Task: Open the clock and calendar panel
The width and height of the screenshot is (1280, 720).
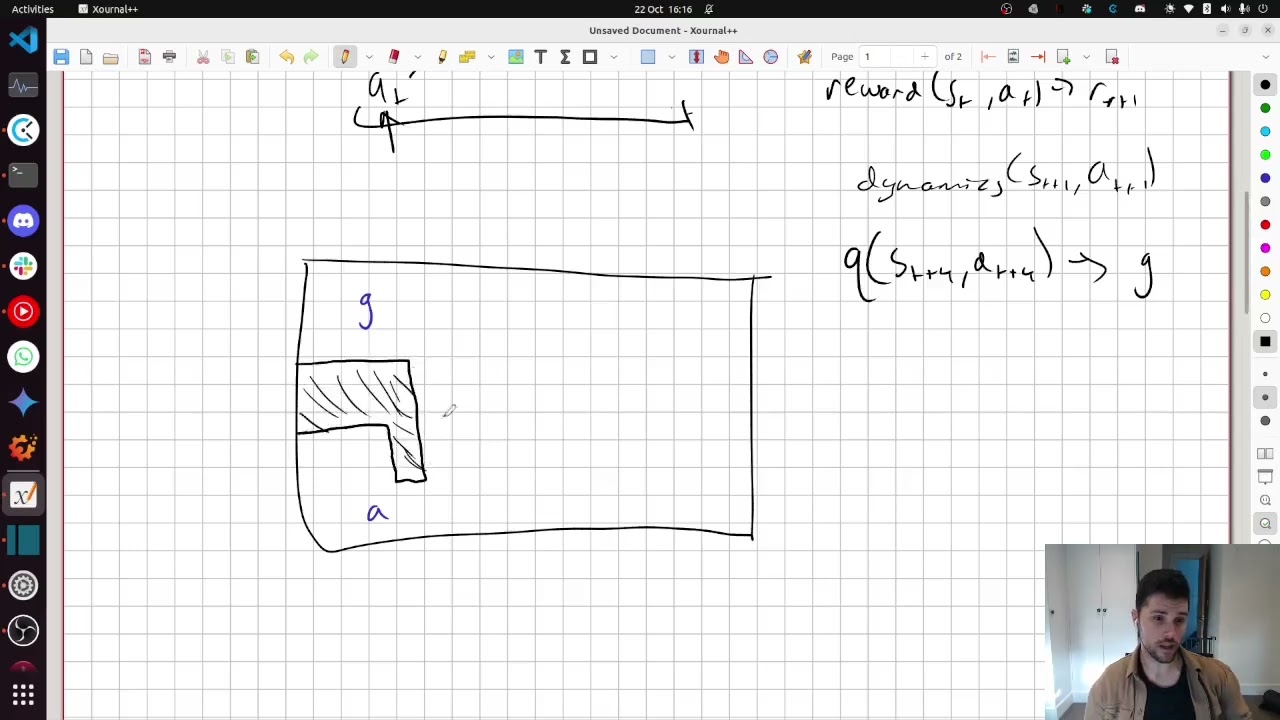Action: [x=663, y=9]
